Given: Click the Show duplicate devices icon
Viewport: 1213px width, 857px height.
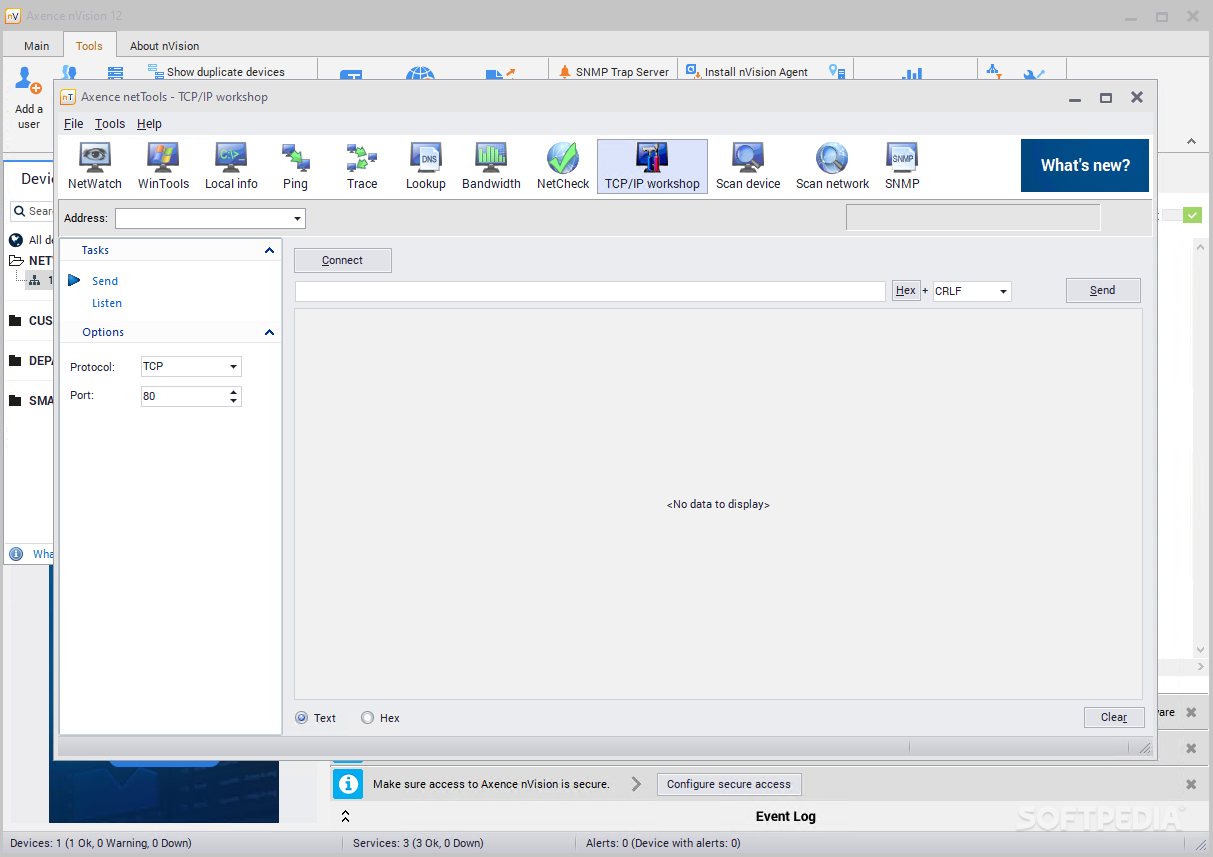Looking at the screenshot, I should [156, 72].
